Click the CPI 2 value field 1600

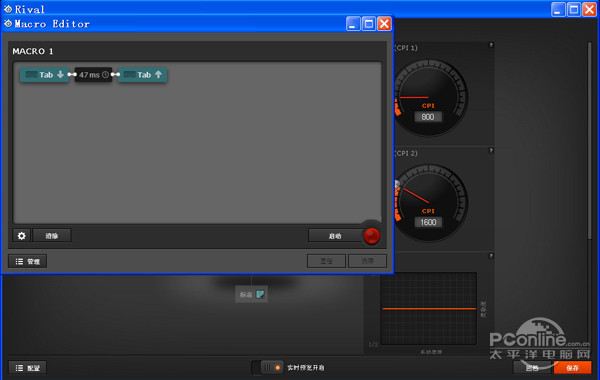point(428,222)
